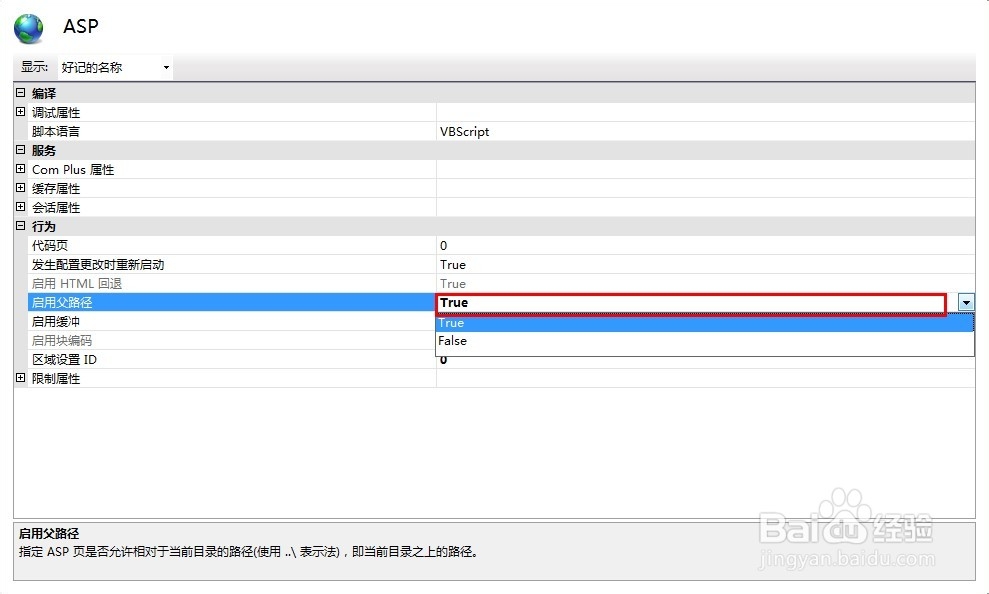Expand Com Plus 属性 node
This screenshot has width=989, height=594.
pos(20,168)
